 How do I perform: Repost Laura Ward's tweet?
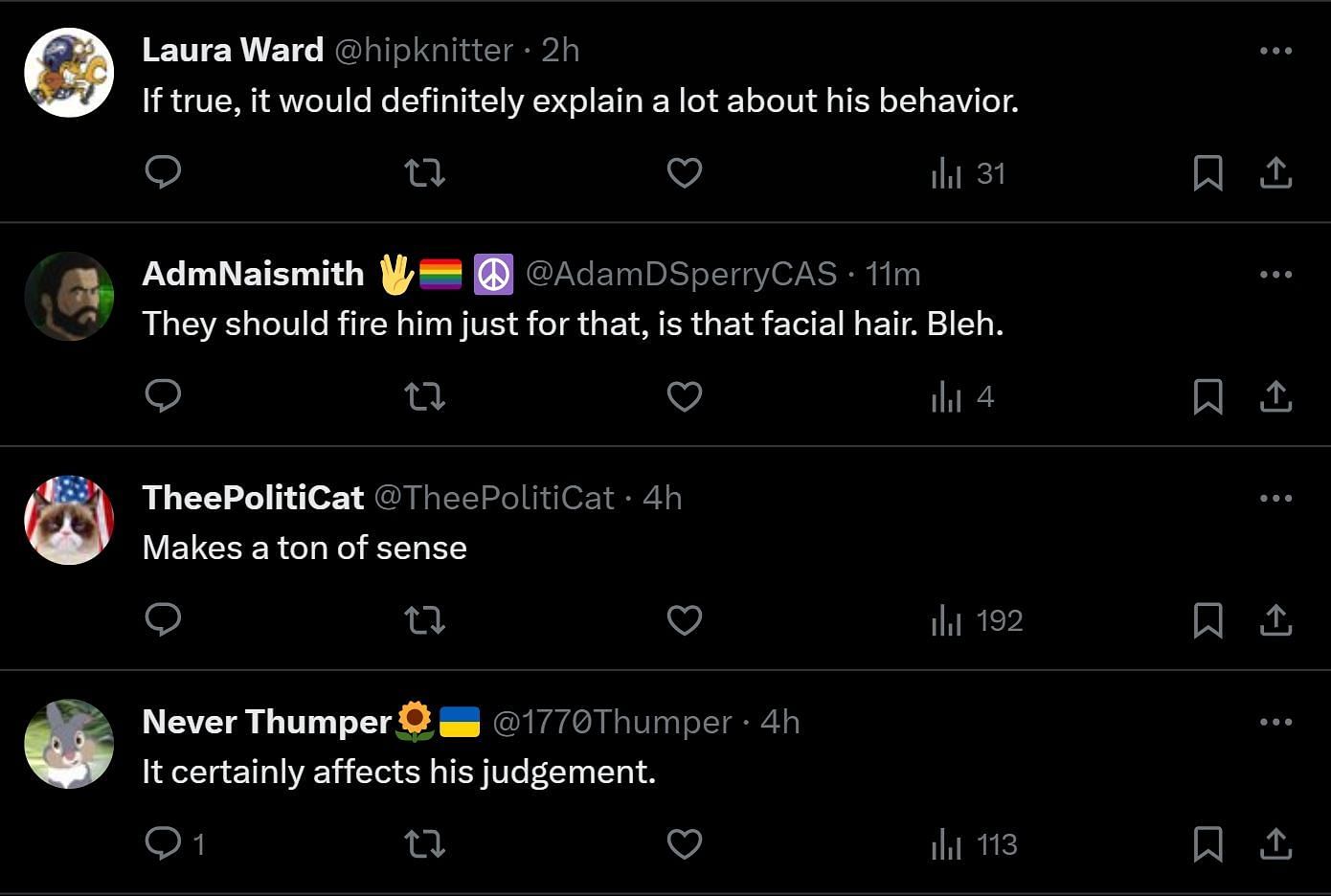[424, 173]
